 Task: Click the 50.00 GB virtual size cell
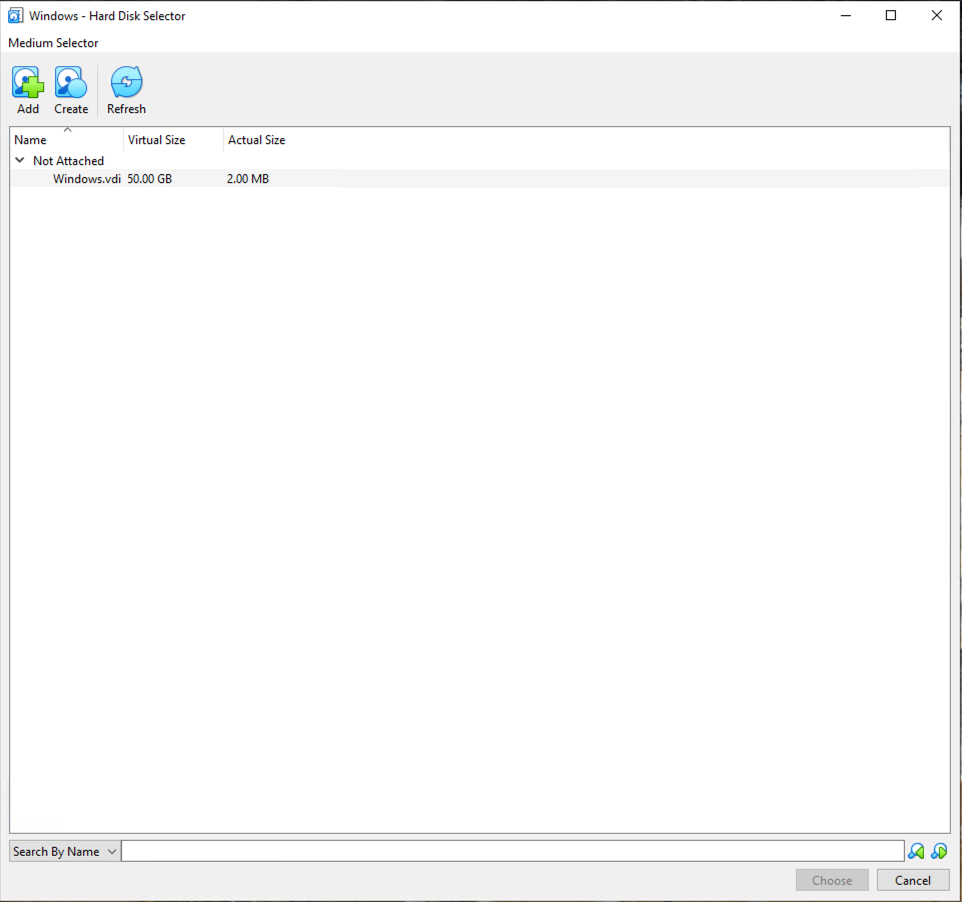[x=150, y=179]
